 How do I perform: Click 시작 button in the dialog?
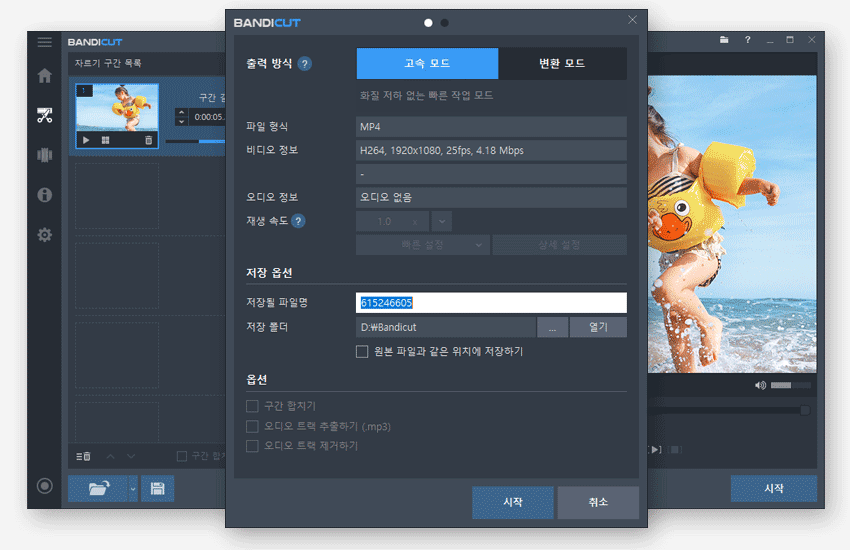[x=513, y=502]
